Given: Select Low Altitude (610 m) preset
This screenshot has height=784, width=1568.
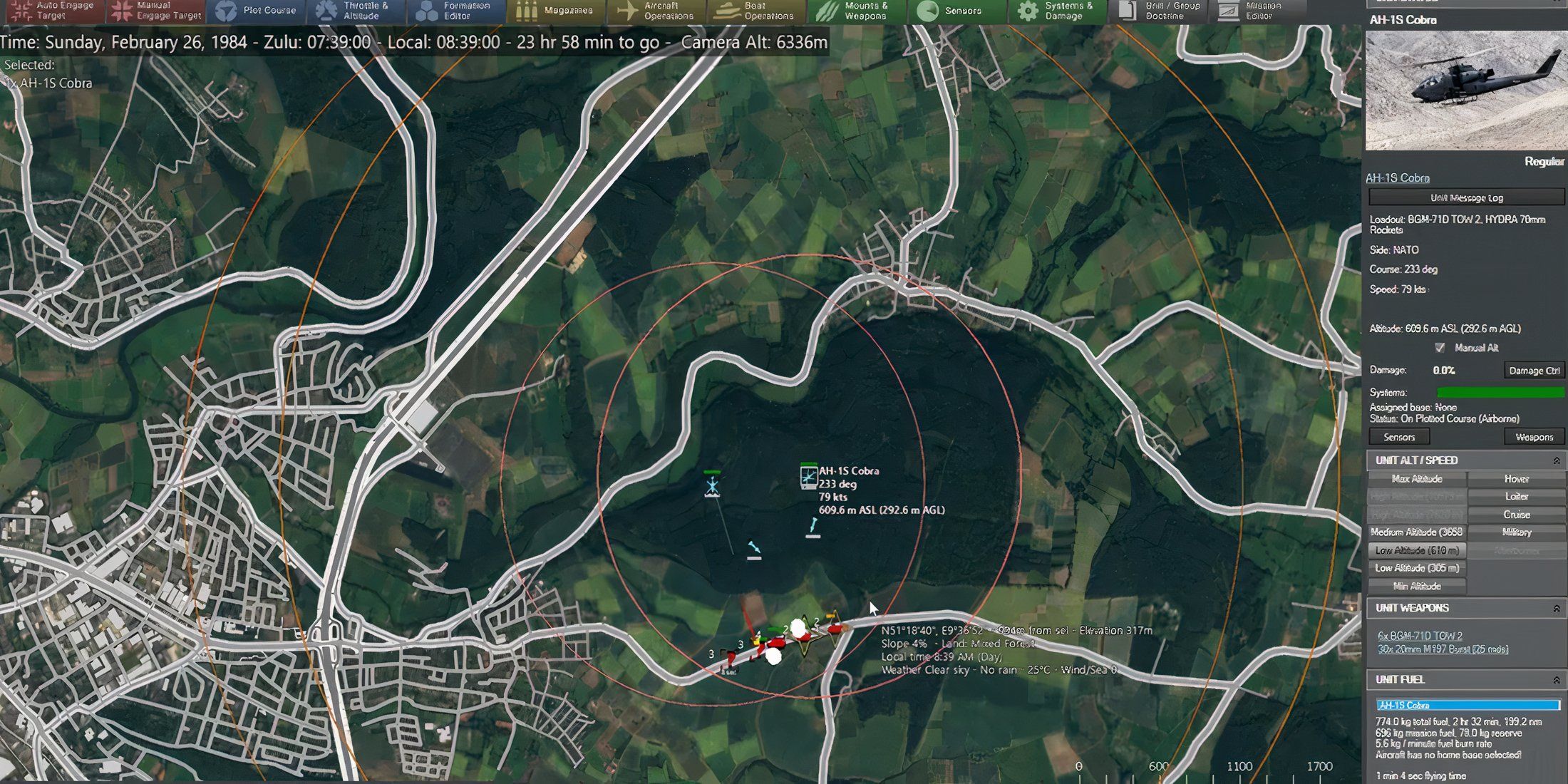Looking at the screenshot, I should (x=1417, y=550).
